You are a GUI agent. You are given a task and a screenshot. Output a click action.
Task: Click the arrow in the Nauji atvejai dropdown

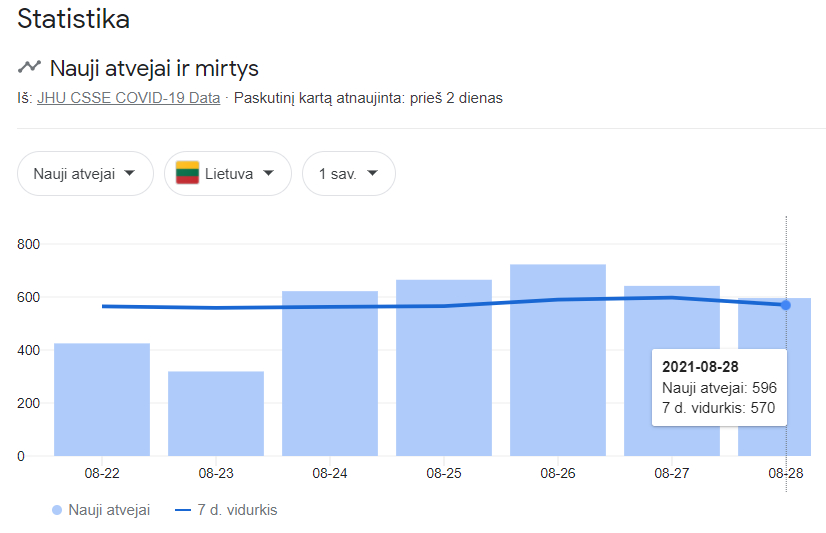coord(130,173)
